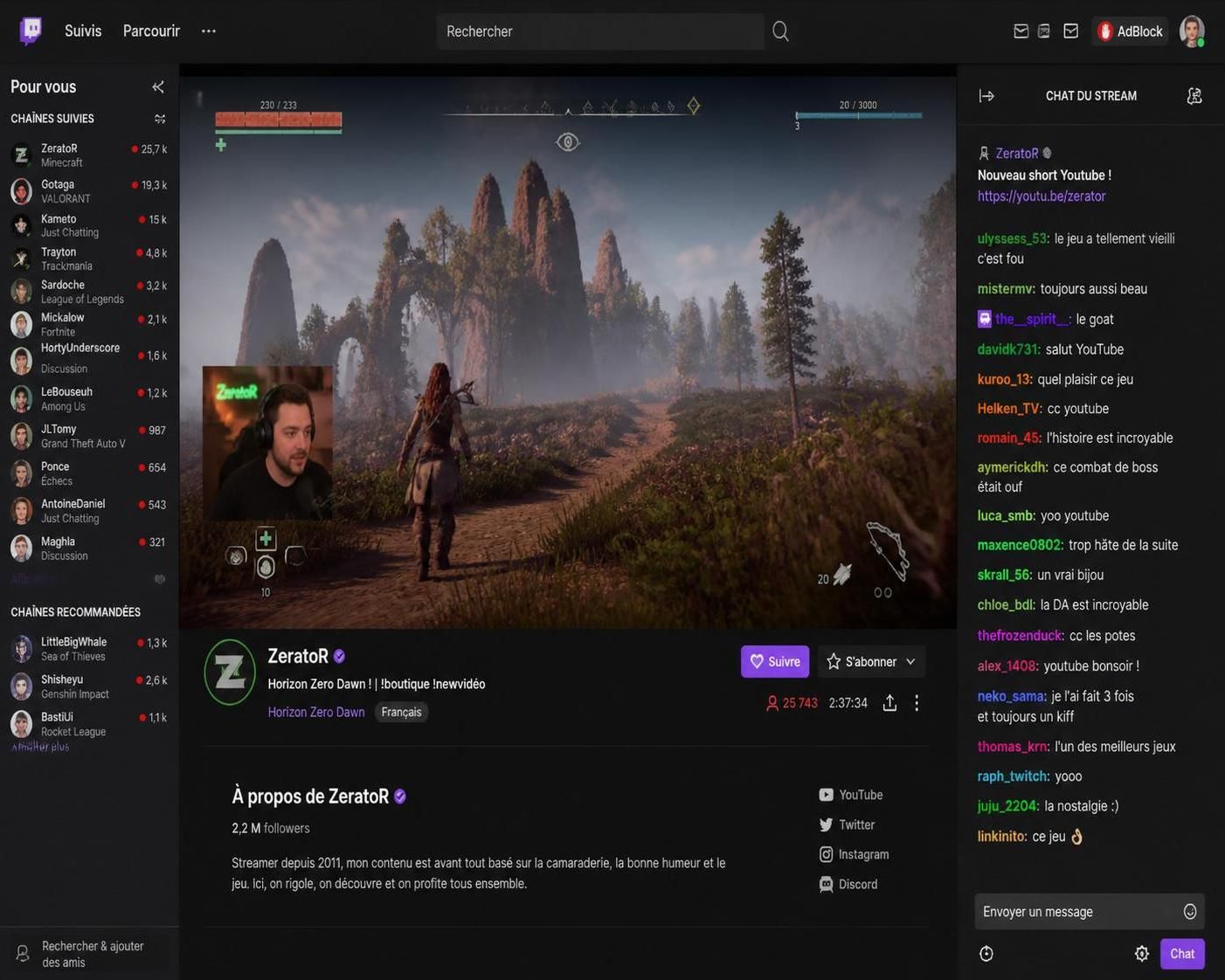Click the 2,2 M followers text

(271, 828)
